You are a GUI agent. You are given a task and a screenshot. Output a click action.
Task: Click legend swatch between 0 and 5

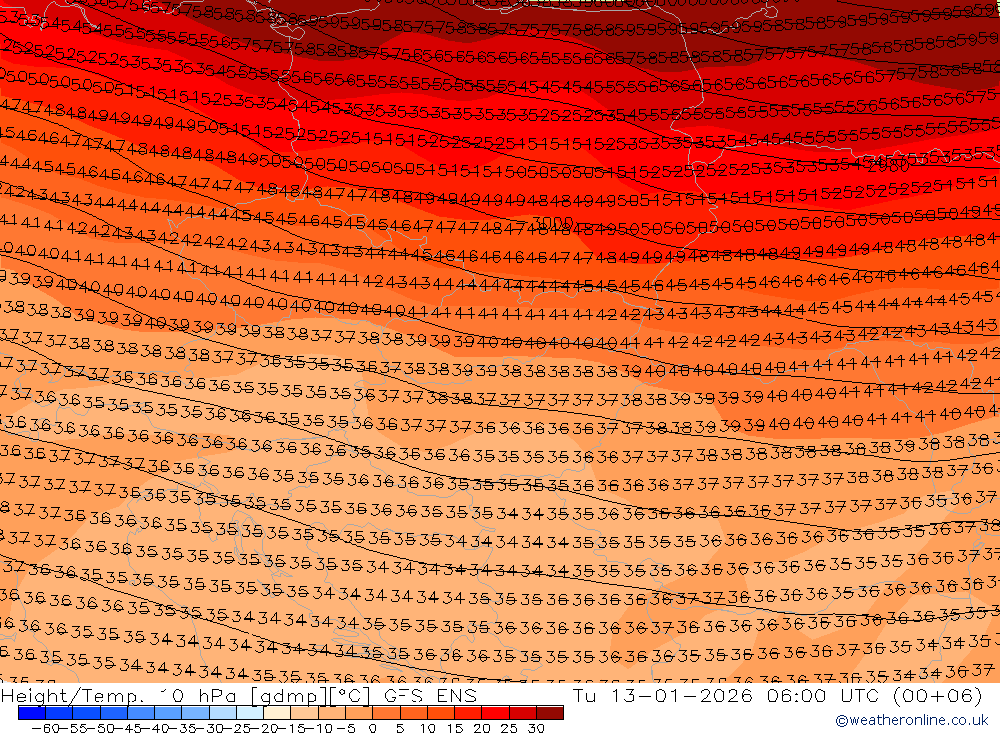386,713
